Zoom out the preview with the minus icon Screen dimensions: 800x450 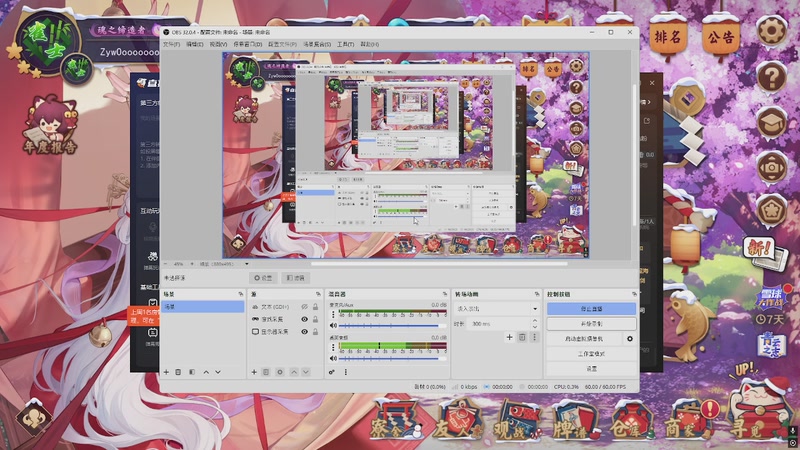click(x=165, y=264)
